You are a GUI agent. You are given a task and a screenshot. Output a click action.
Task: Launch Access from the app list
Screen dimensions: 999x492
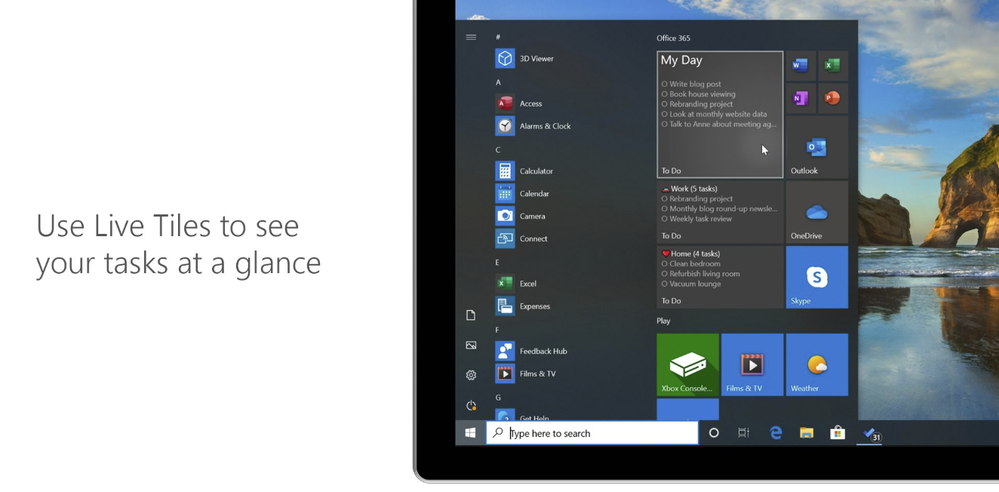tap(519, 103)
